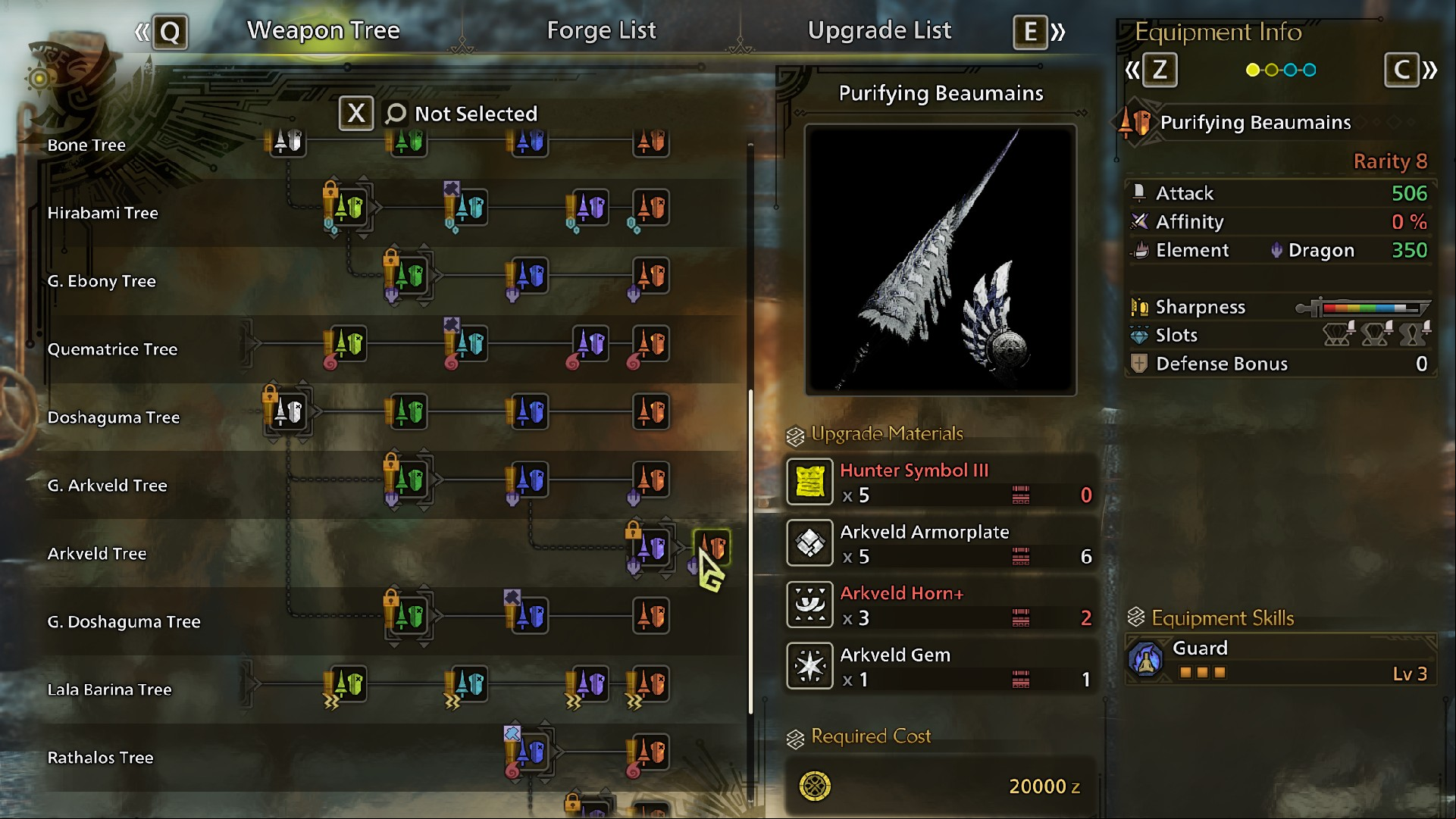Select the locked white lance in Doshaguma Tree
The width and height of the screenshot is (1456, 819).
(x=288, y=411)
